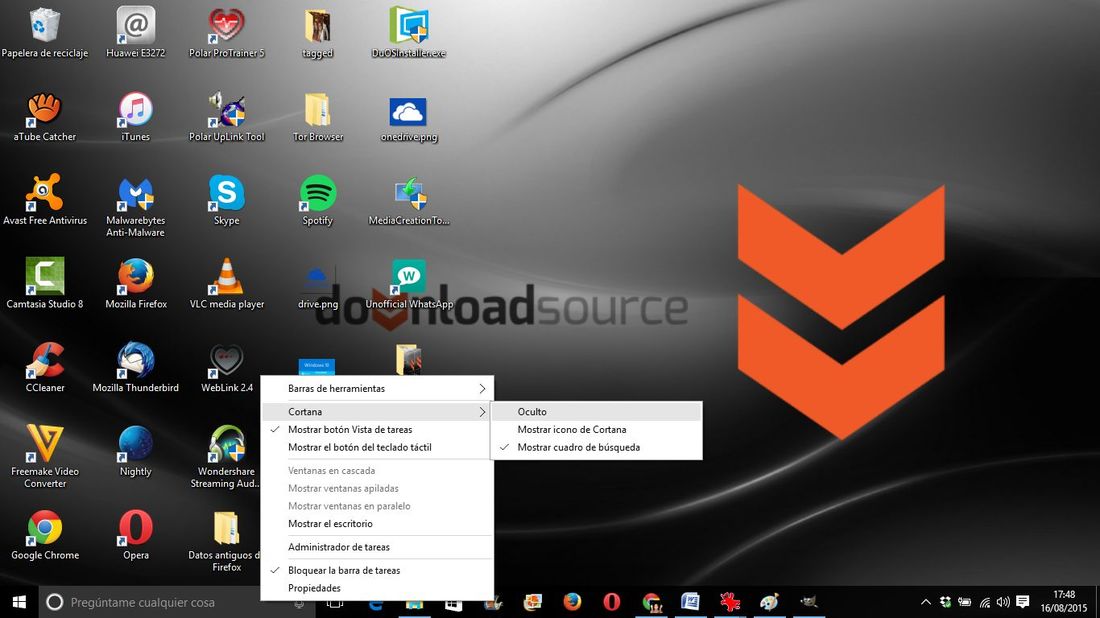1100x618 pixels.
Task: Select the Polar ProTrainer 5 shortcut
Action: click(x=227, y=33)
